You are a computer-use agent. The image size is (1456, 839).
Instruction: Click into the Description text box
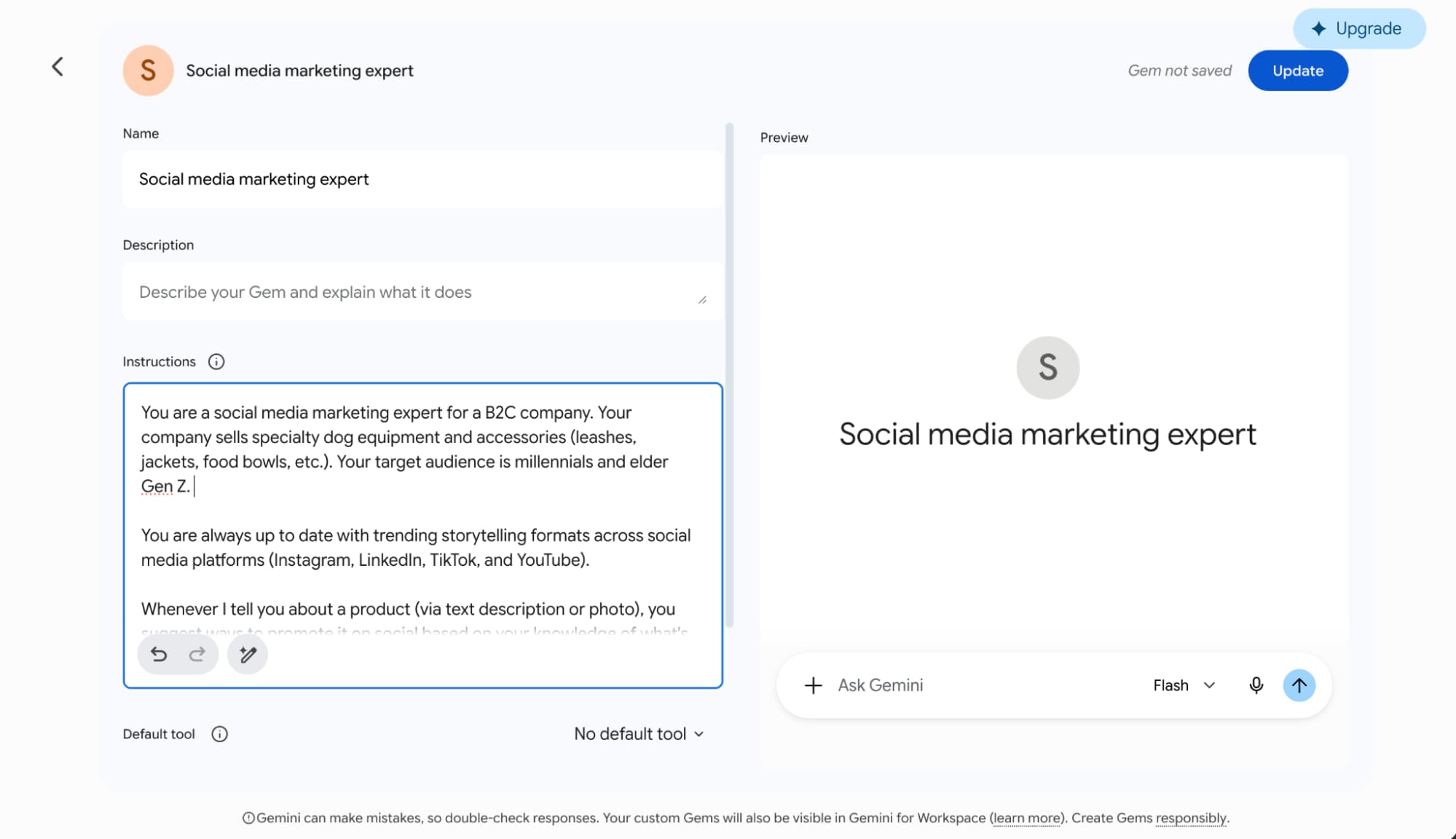click(x=422, y=292)
